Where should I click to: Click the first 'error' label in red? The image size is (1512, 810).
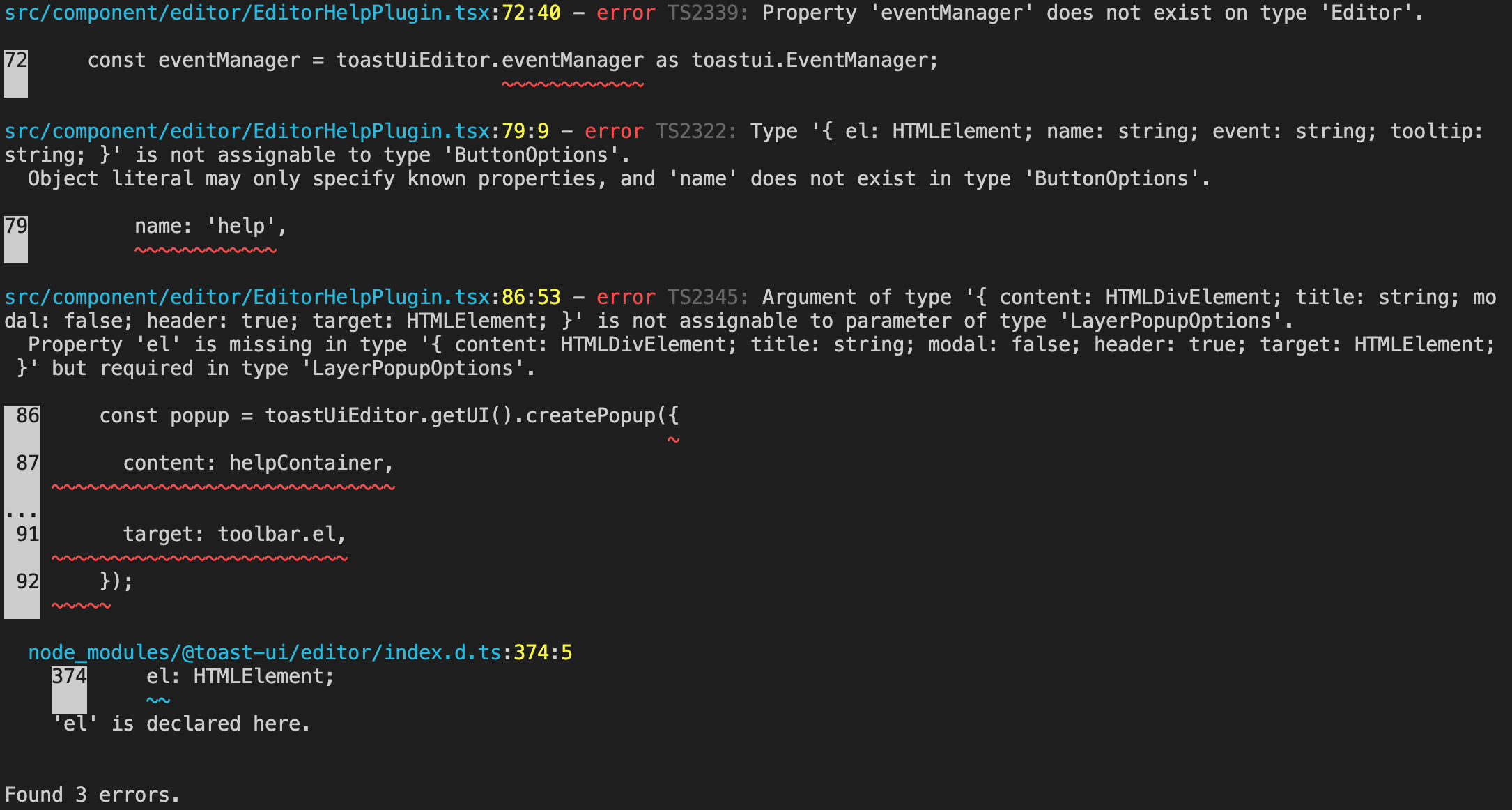pos(625,13)
